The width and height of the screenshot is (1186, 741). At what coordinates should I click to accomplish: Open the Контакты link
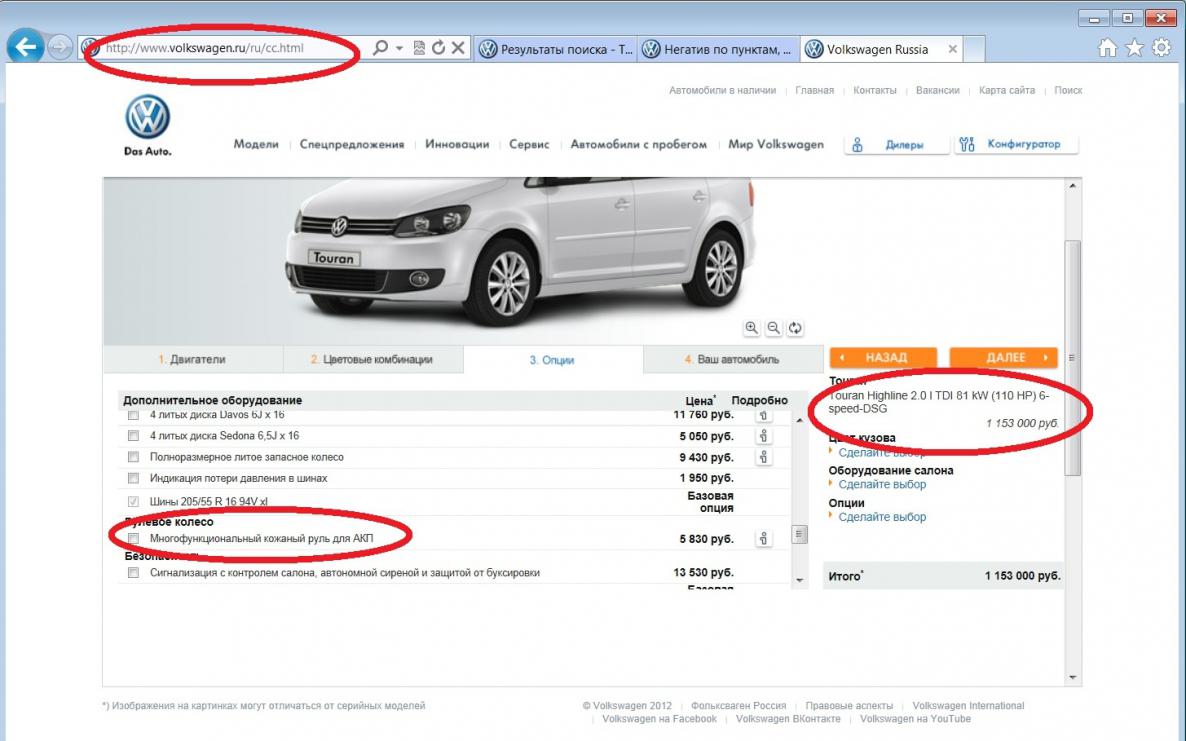874,90
